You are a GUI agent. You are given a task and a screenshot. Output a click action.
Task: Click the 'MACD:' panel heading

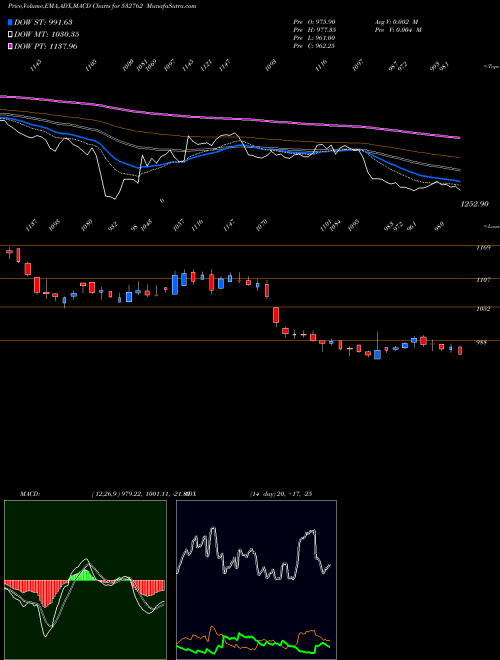[30, 494]
